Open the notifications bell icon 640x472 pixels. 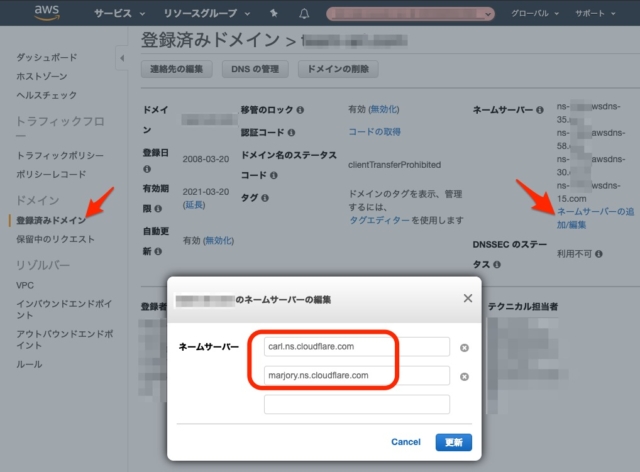pos(304,13)
